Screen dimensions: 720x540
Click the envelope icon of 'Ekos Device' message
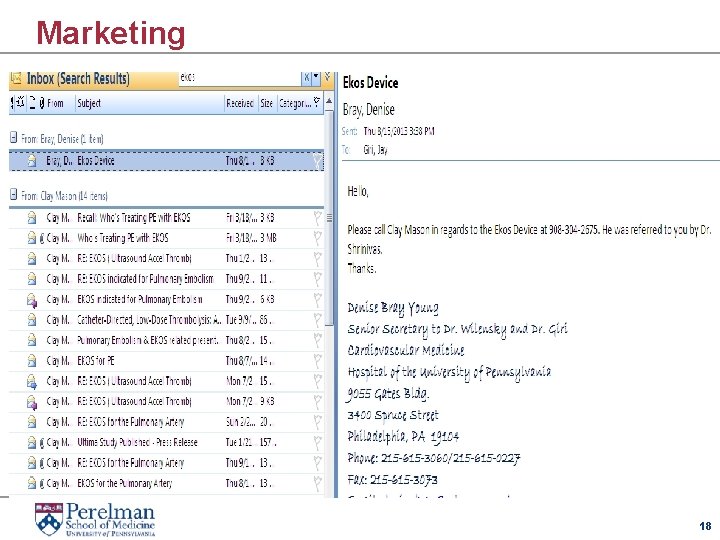(32, 161)
